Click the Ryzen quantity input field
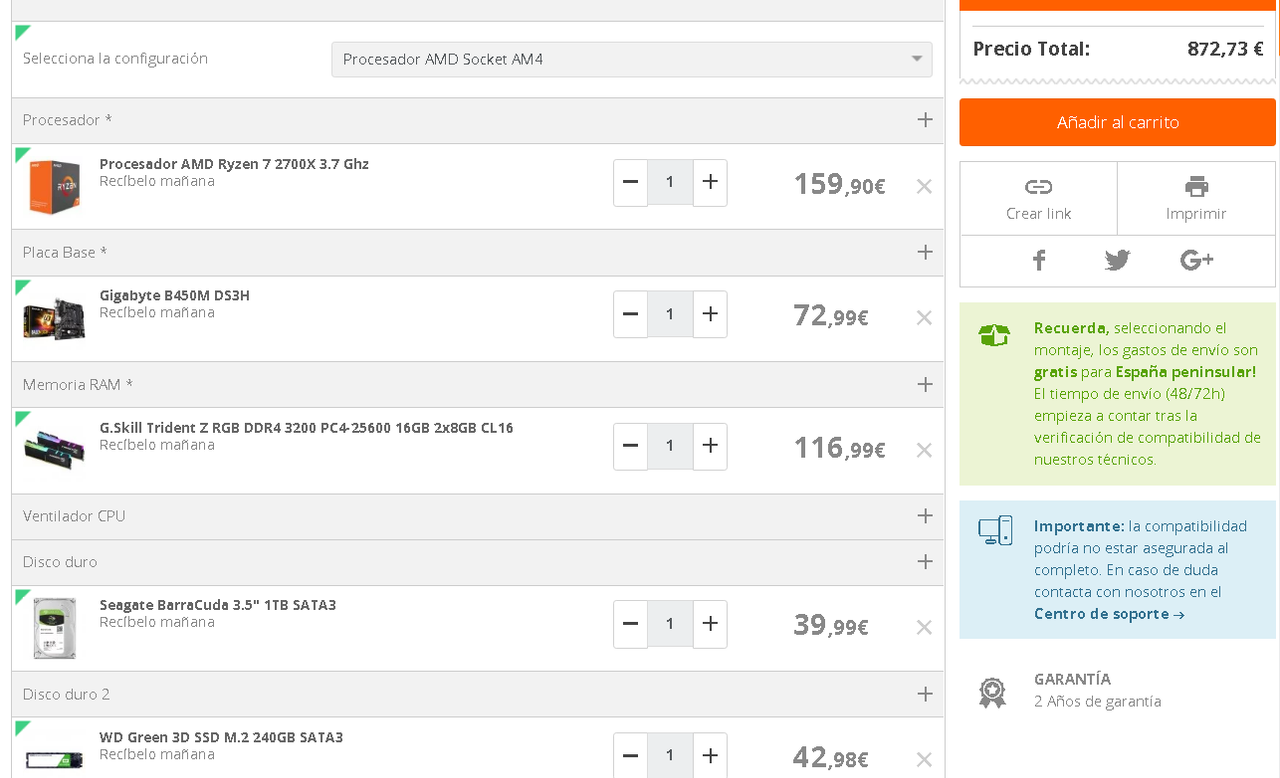Viewport: 1280px width, 778px height. pyautogui.click(x=670, y=182)
